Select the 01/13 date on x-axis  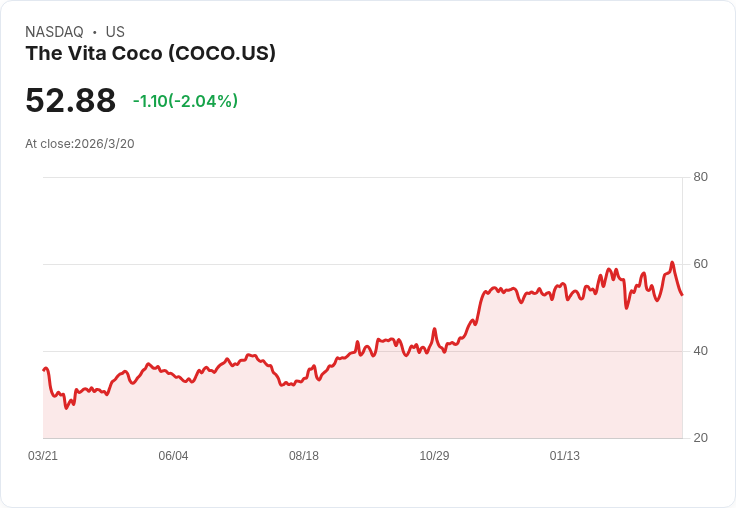(x=565, y=455)
